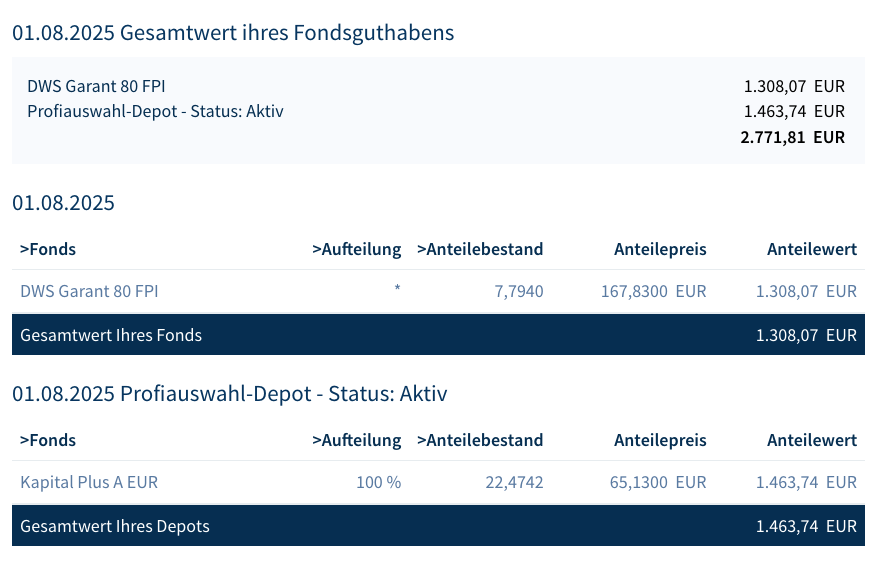Click the asterisk in the Aufteilung column

point(397,290)
